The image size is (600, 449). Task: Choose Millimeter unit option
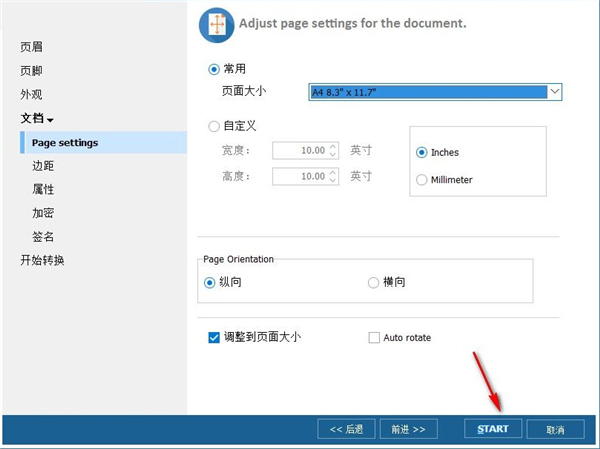[421, 179]
